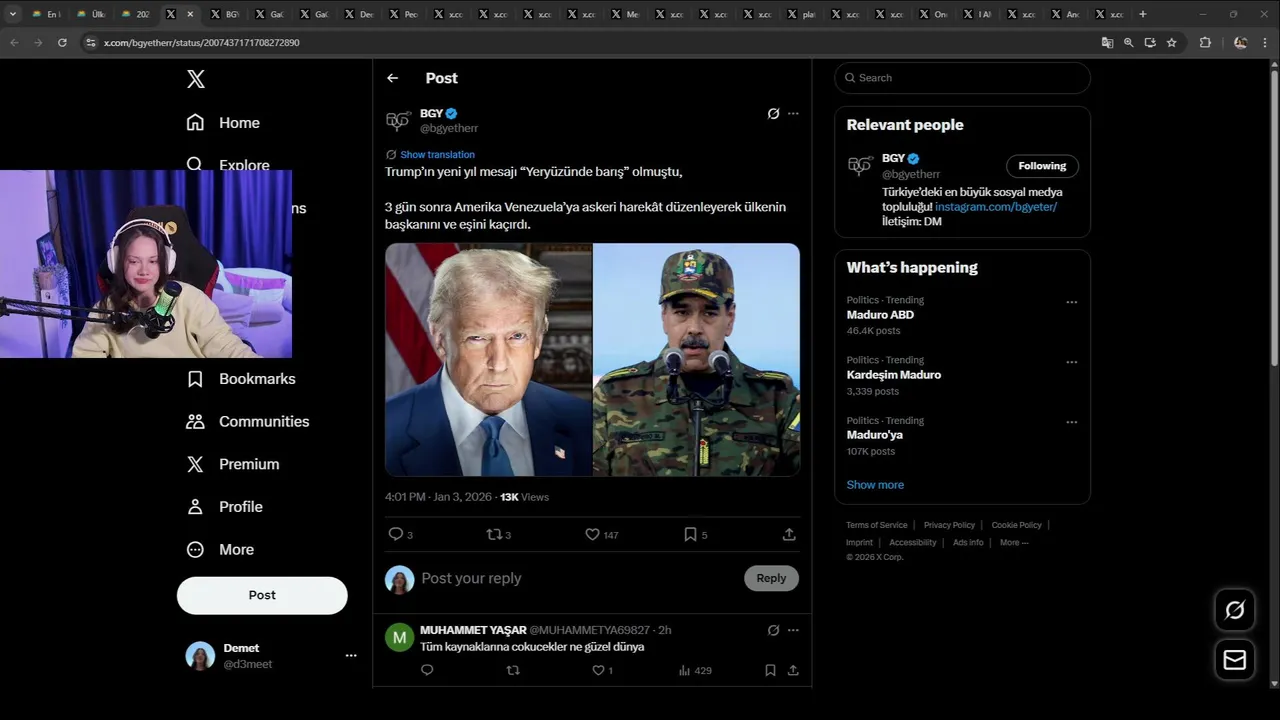Click the Following button for BGY
Screen dimensions: 1280x720
point(1042,166)
